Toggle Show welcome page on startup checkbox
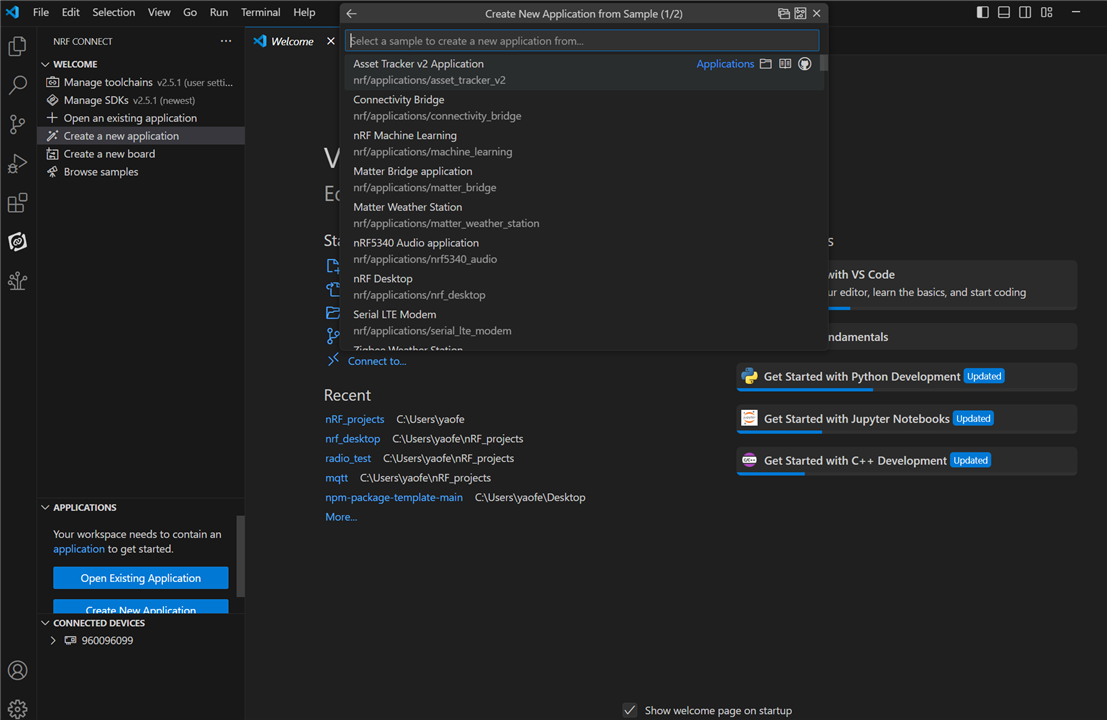 pos(630,710)
